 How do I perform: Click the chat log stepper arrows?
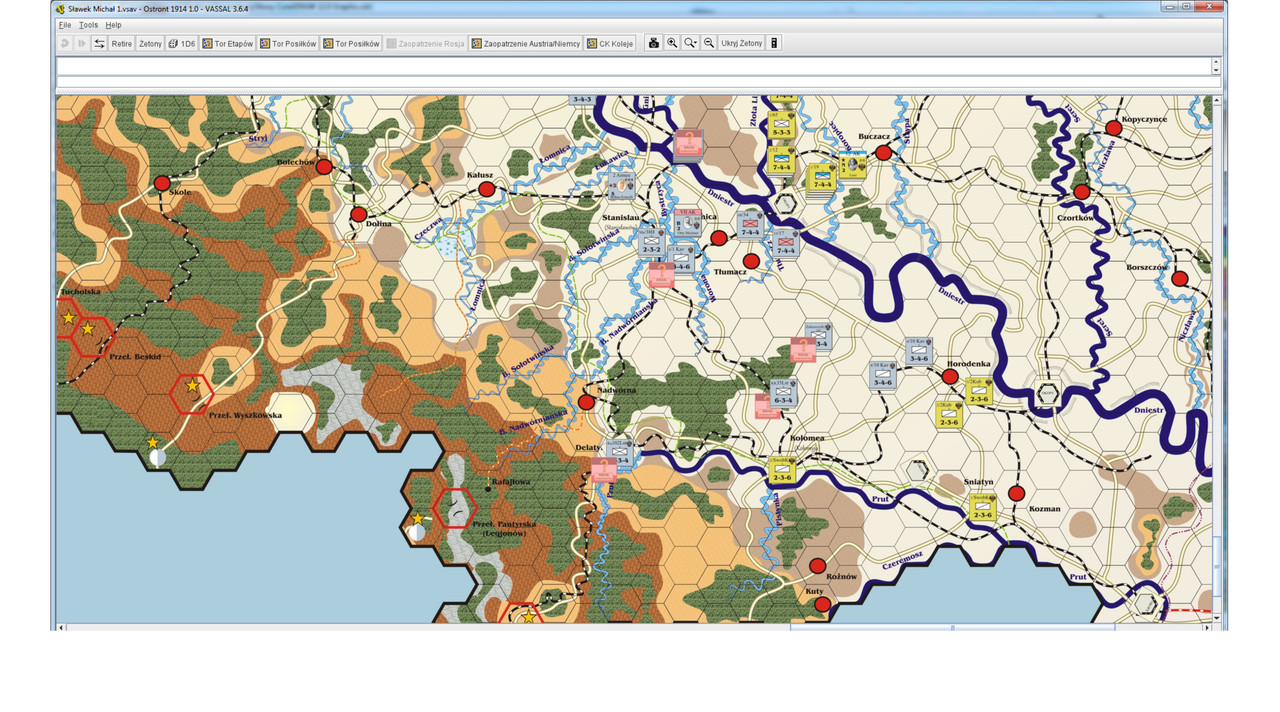[1216, 66]
